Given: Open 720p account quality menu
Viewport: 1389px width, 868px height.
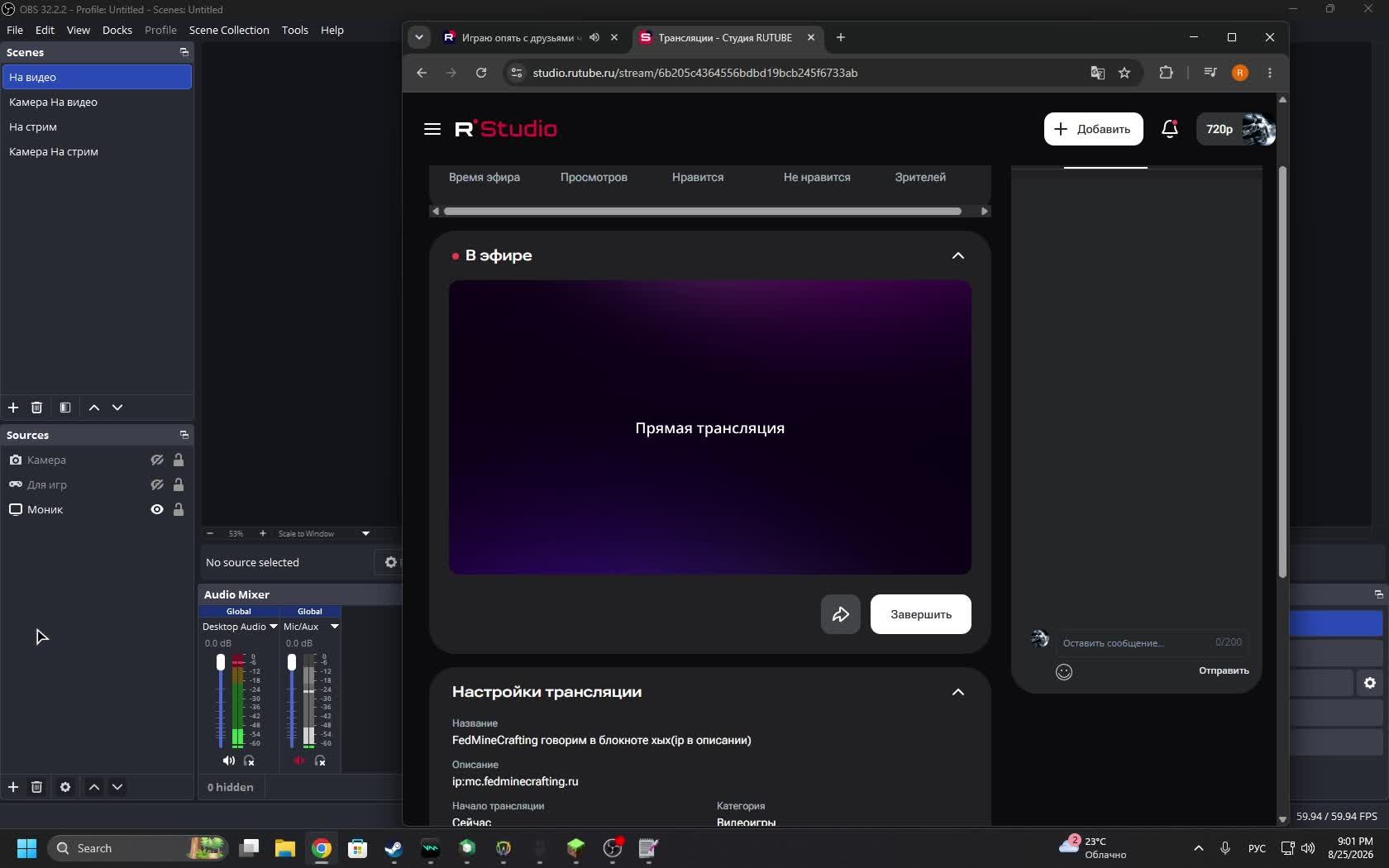Looking at the screenshot, I should [1236, 129].
